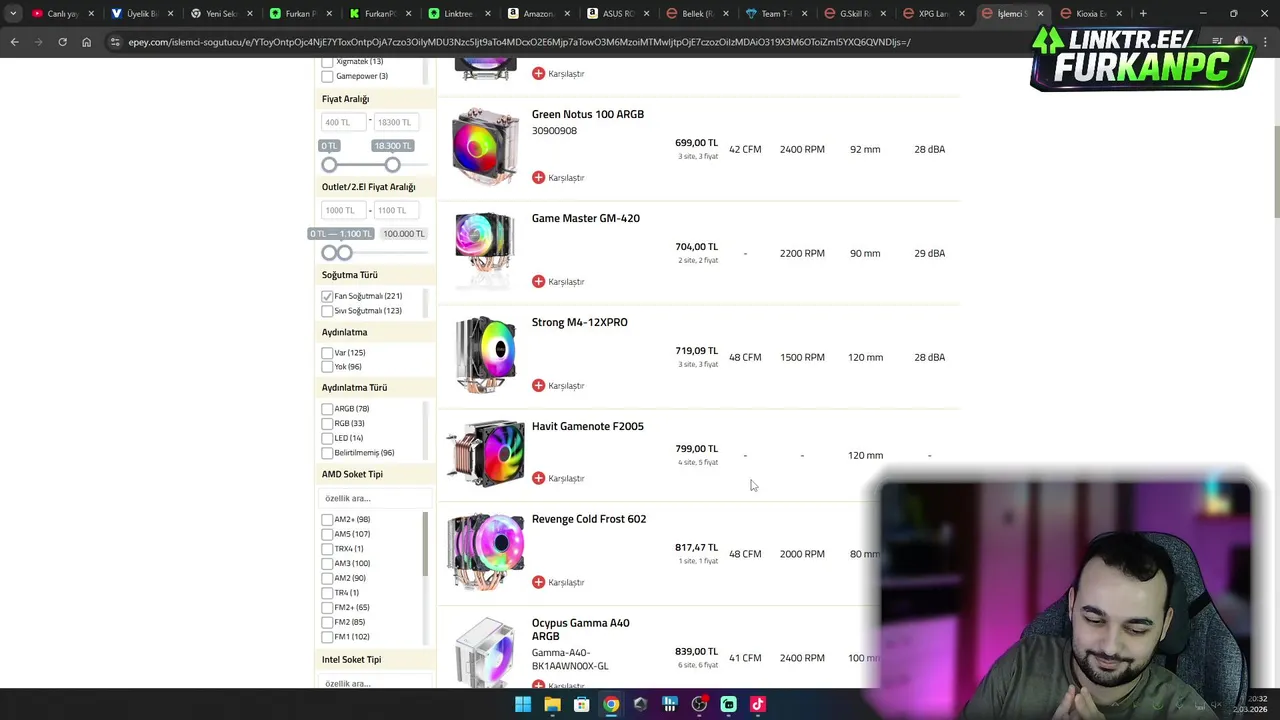The image size is (1280, 720).
Task: Switch to Üyelik Bilgileri tab
Action: tap(141, 13)
